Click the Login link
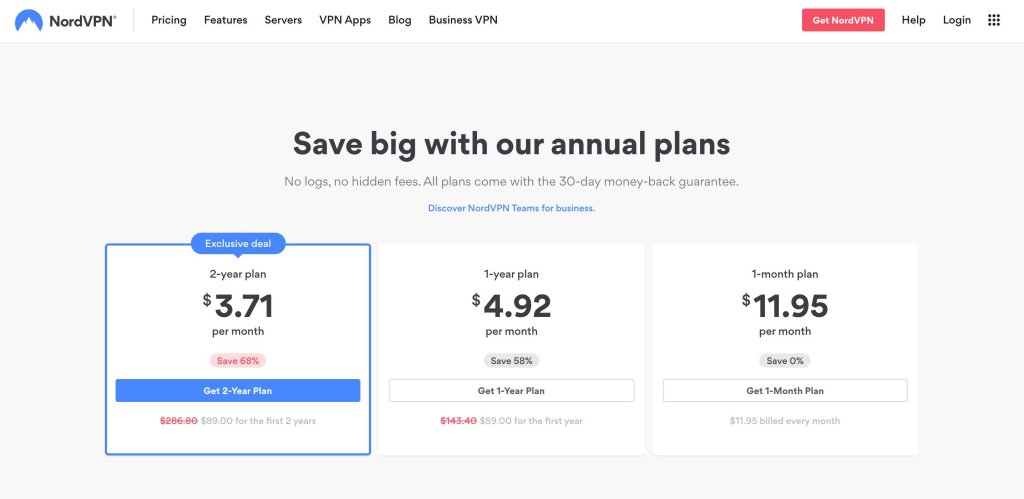Image resolution: width=1024 pixels, height=499 pixels. point(957,20)
